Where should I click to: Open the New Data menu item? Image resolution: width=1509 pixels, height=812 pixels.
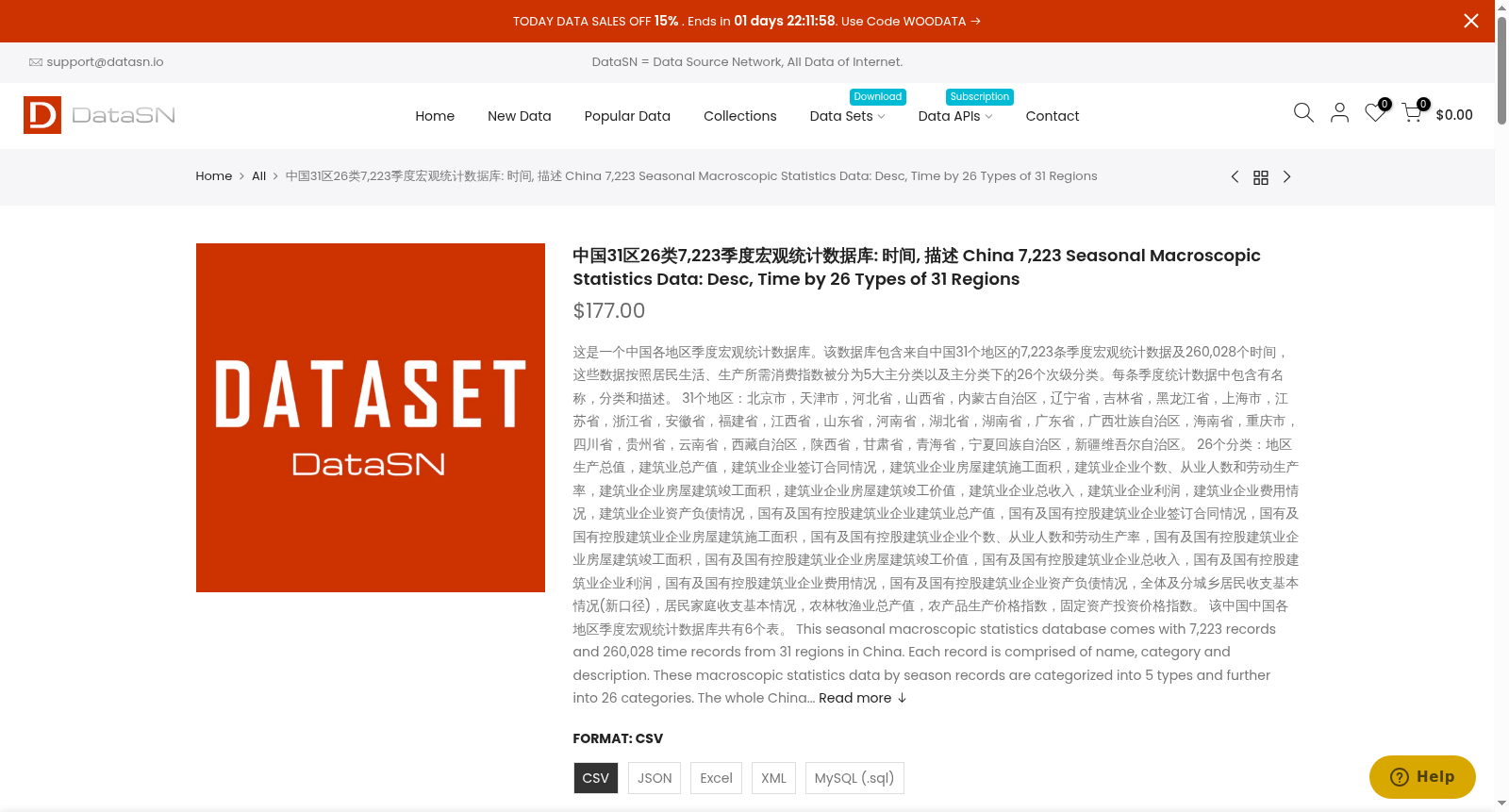pos(520,116)
